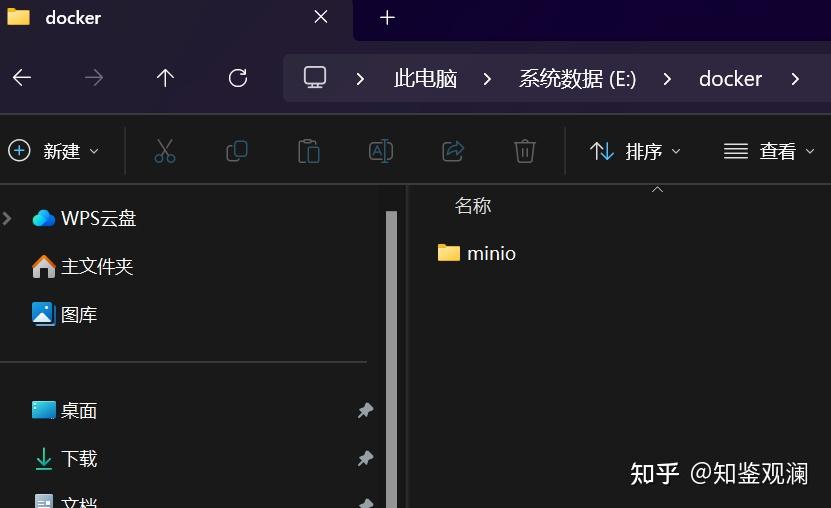Image resolution: width=831 pixels, height=508 pixels.
Task: Click the forward navigation arrow
Action: (94, 78)
